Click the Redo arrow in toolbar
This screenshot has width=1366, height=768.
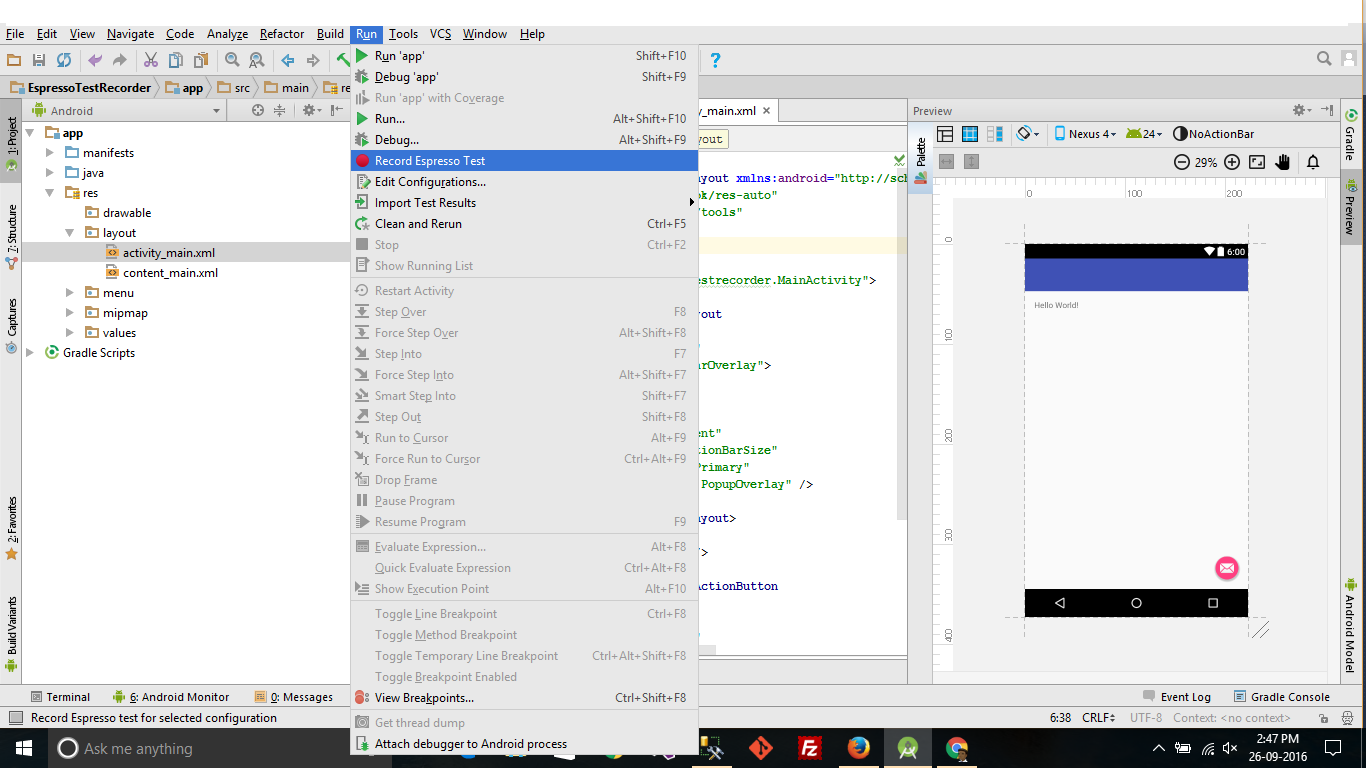pyautogui.click(x=120, y=60)
